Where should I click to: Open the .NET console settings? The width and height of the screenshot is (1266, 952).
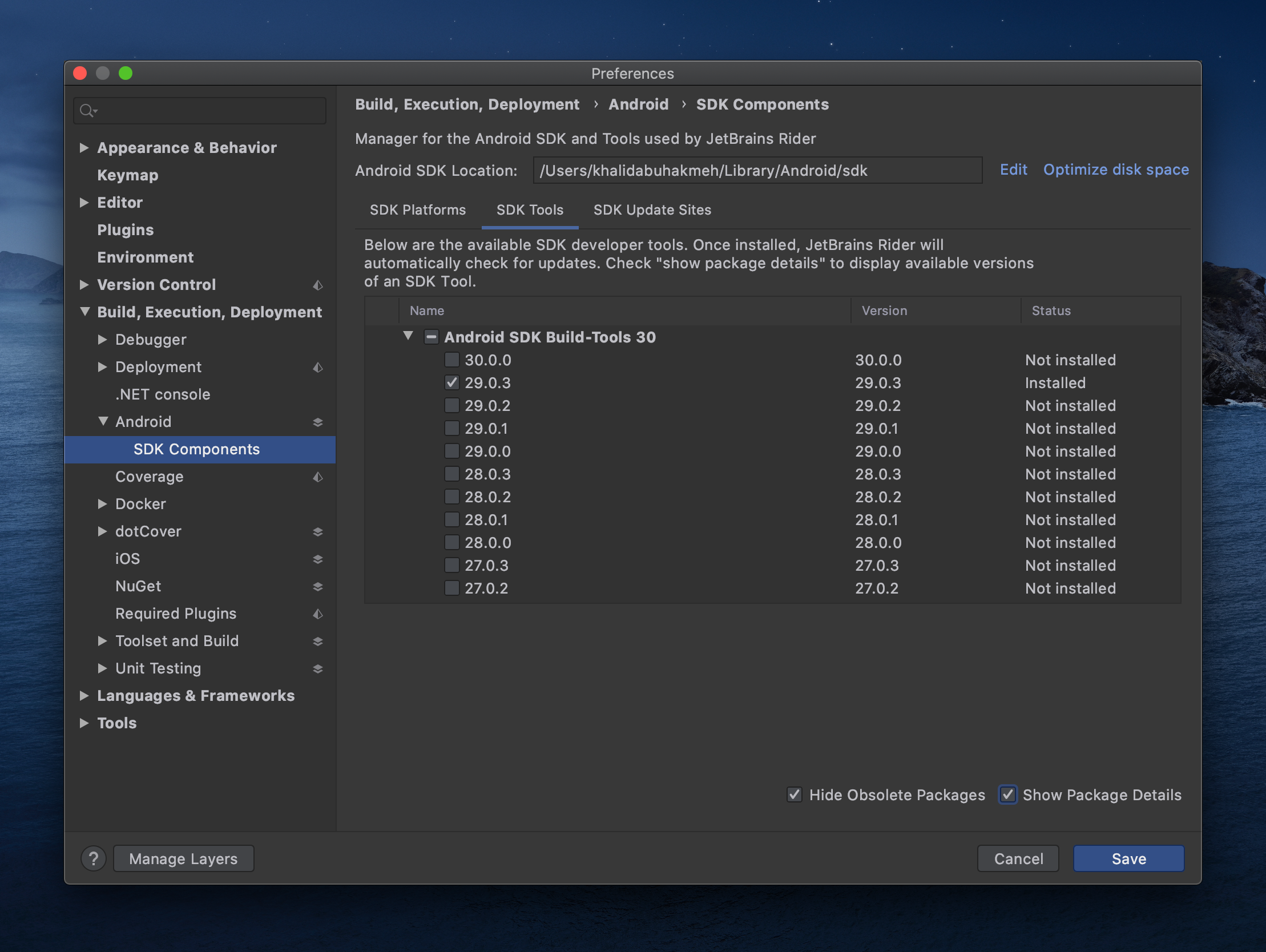(x=163, y=394)
